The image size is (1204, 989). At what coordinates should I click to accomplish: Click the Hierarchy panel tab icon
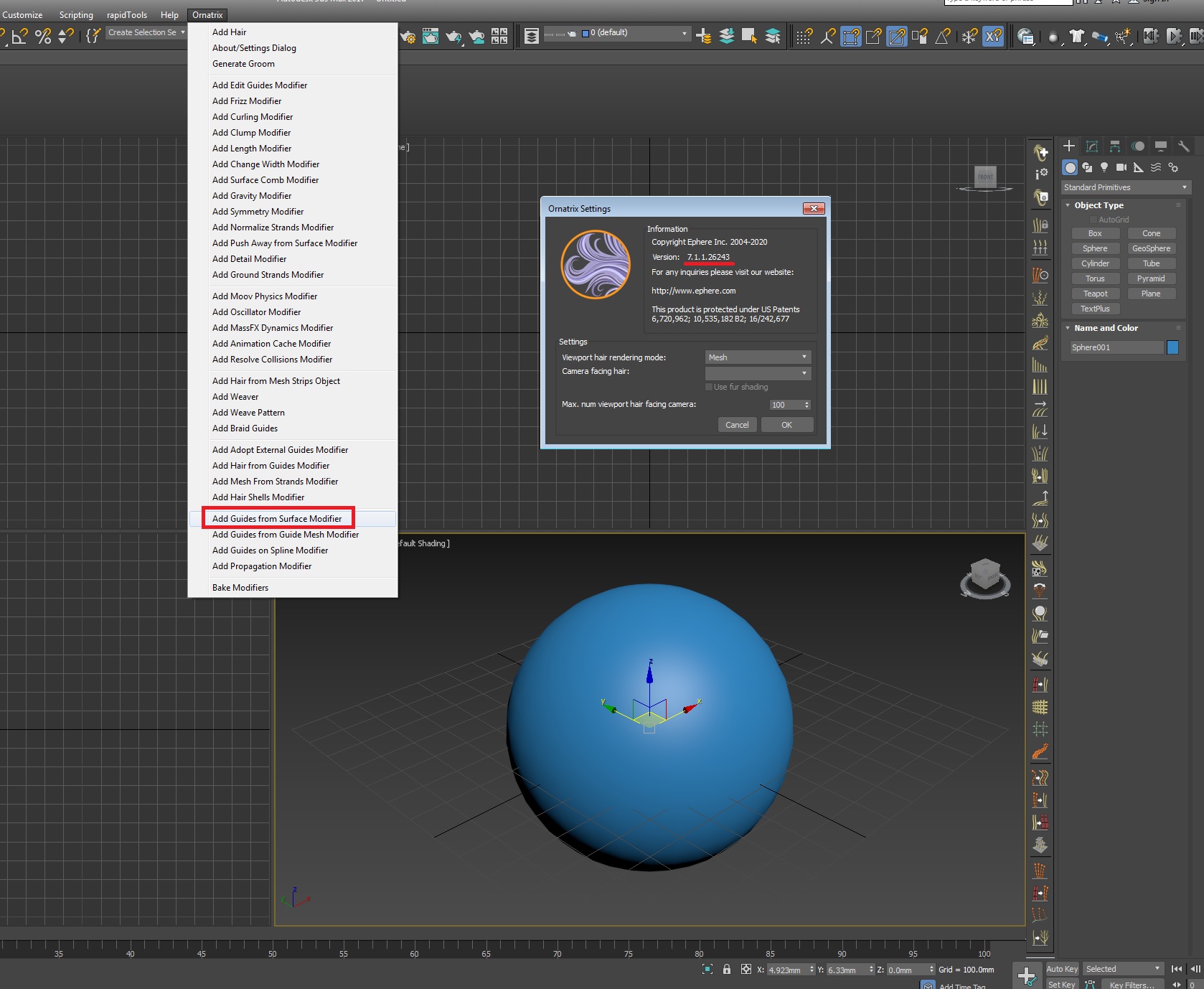tap(1114, 146)
